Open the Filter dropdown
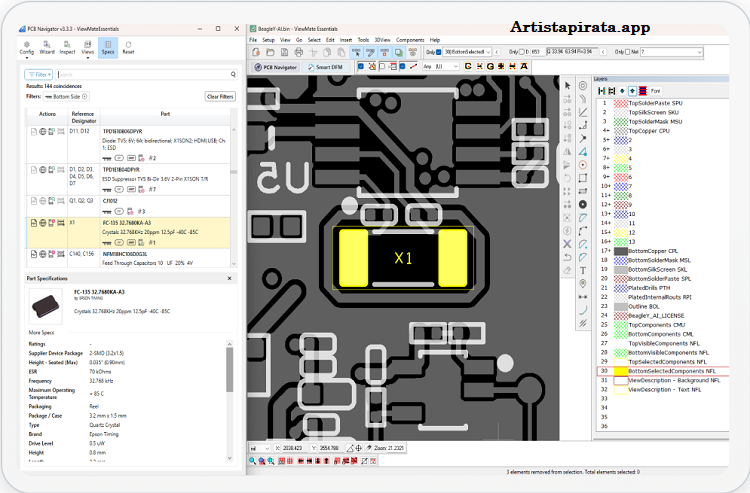750x493 pixels. 39,74
